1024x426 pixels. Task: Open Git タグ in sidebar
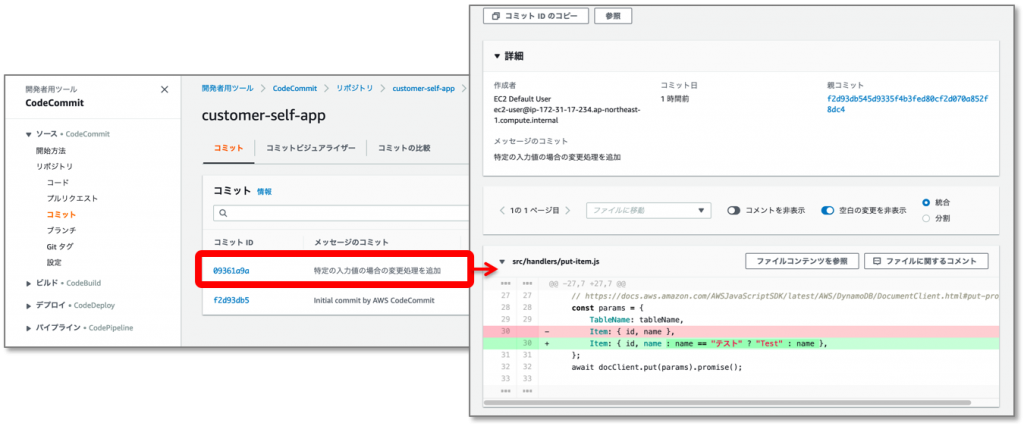tap(60, 246)
